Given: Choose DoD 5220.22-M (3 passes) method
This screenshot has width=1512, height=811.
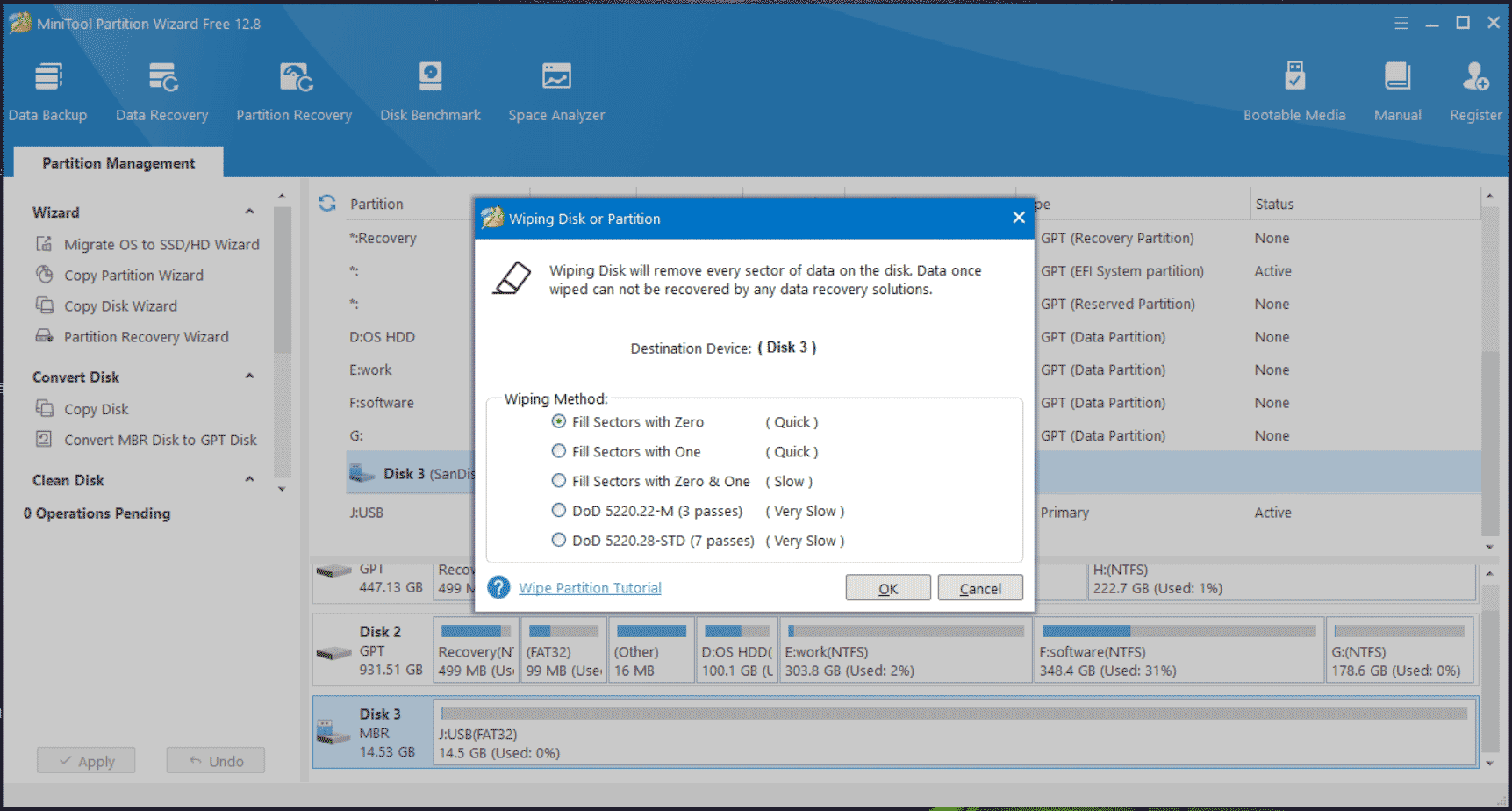Looking at the screenshot, I should point(558,511).
